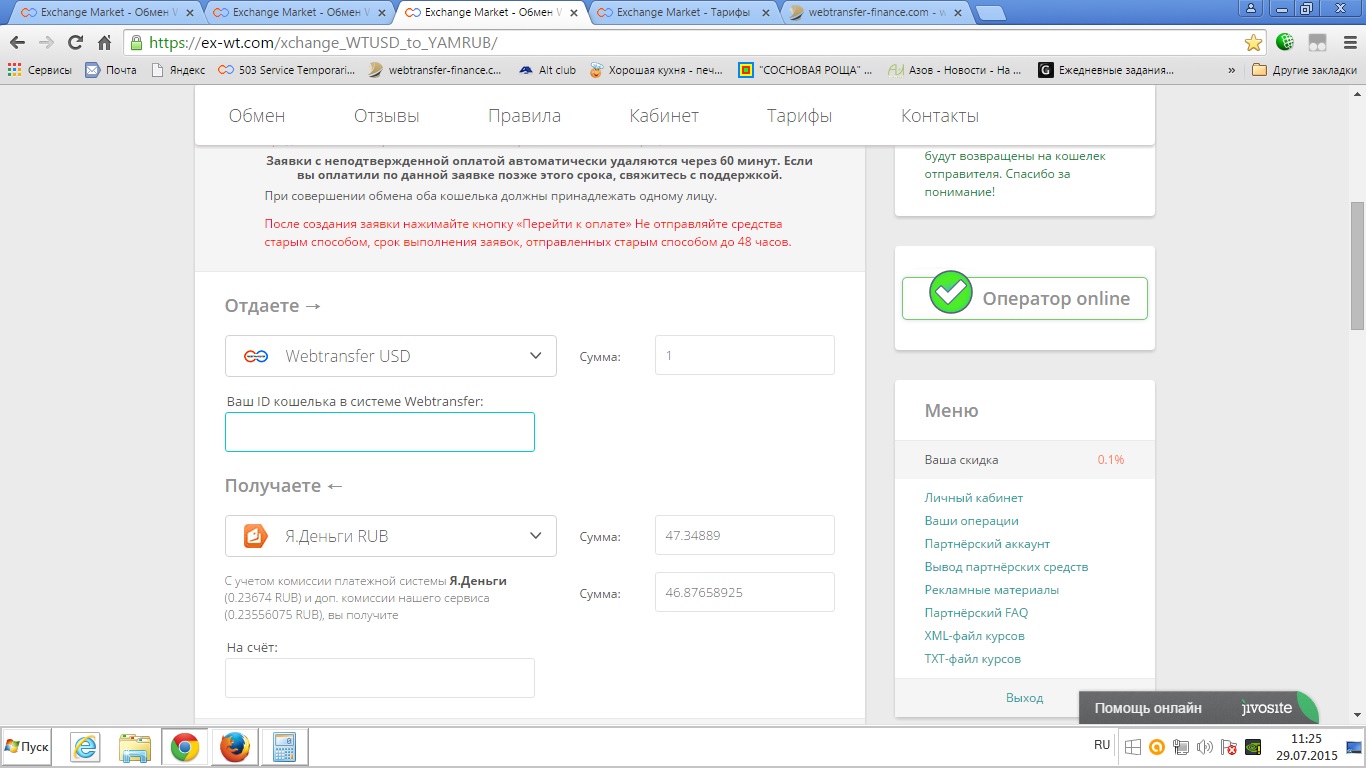Click the bookmark star in address bar
This screenshot has height=768, width=1366.
tap(1253, 43)
